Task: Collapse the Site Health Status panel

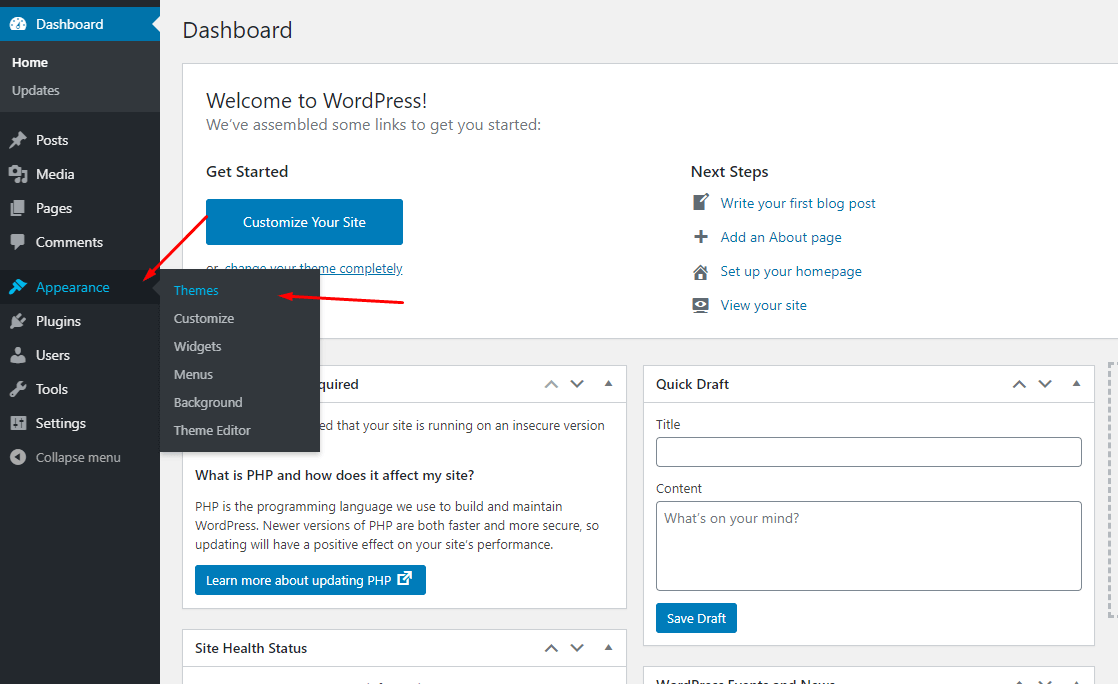Action: click(x=608, y=648)
